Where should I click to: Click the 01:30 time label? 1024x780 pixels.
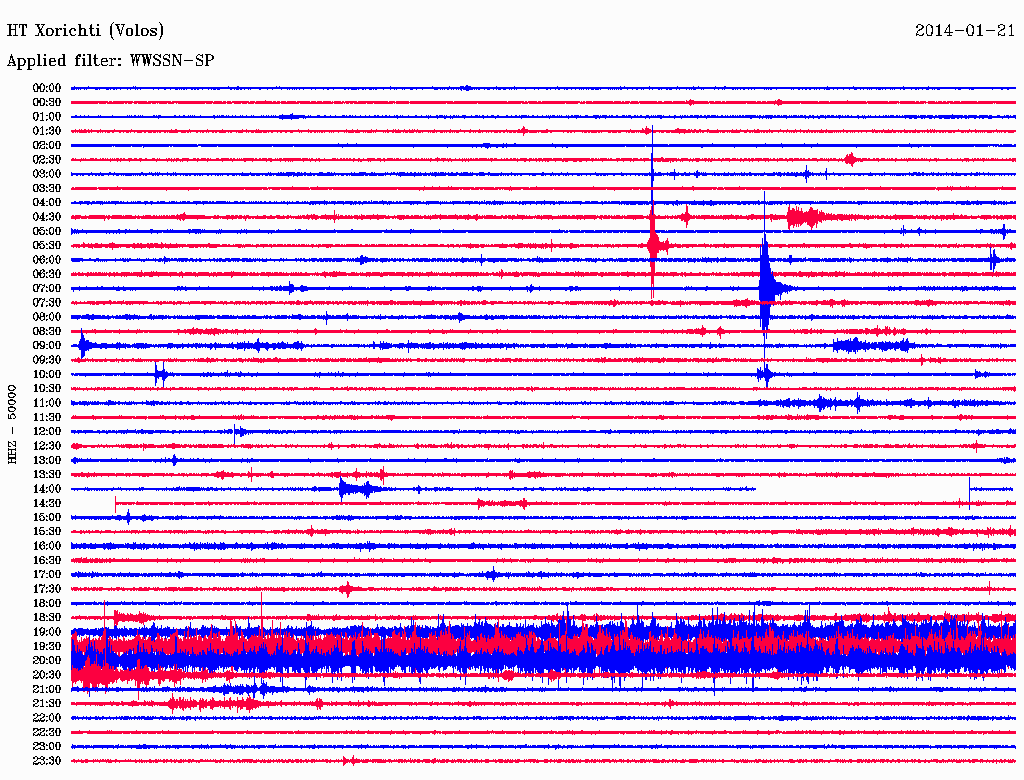(x=47, y=131)
